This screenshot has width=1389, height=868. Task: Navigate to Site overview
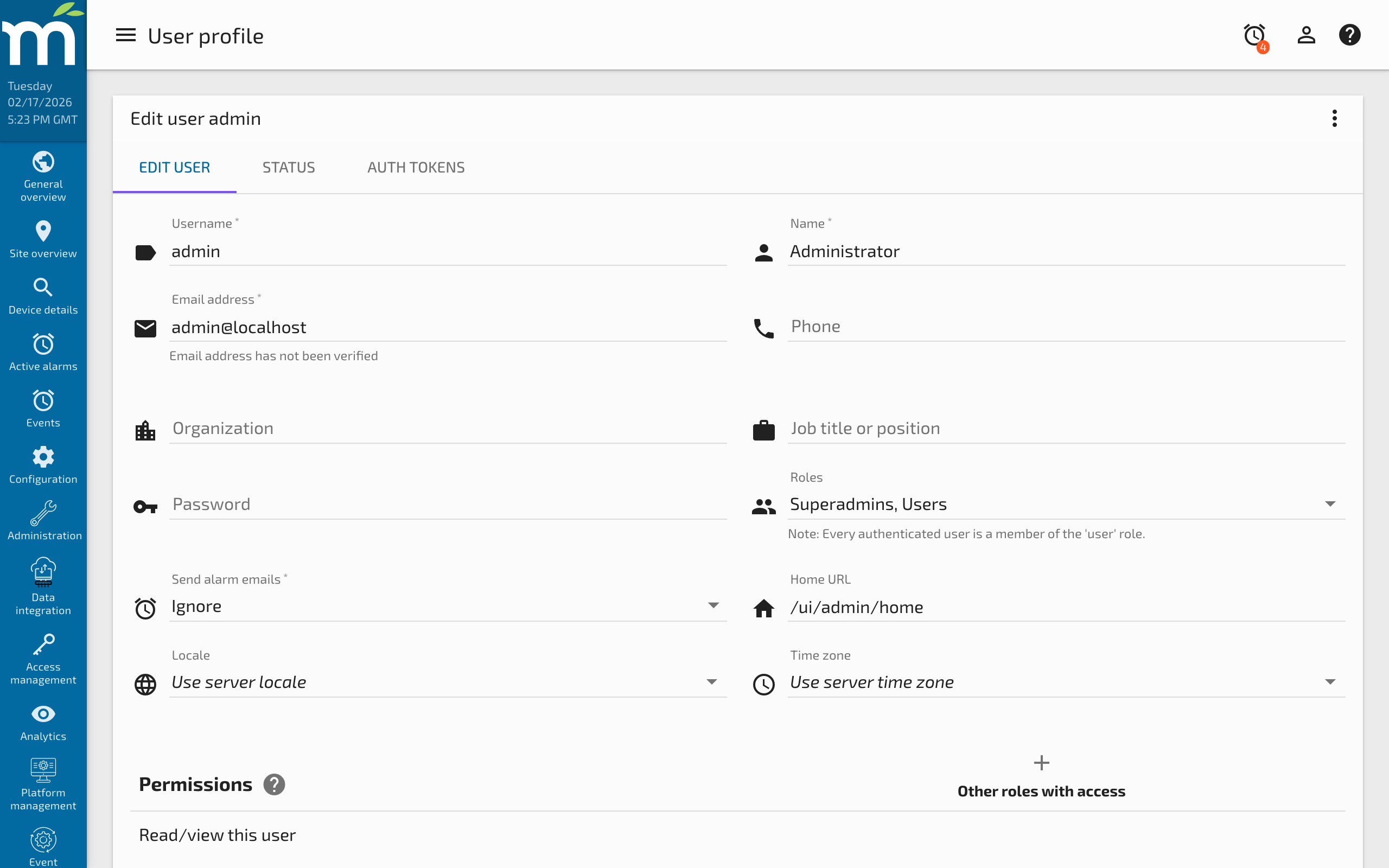tap(43, 238)
